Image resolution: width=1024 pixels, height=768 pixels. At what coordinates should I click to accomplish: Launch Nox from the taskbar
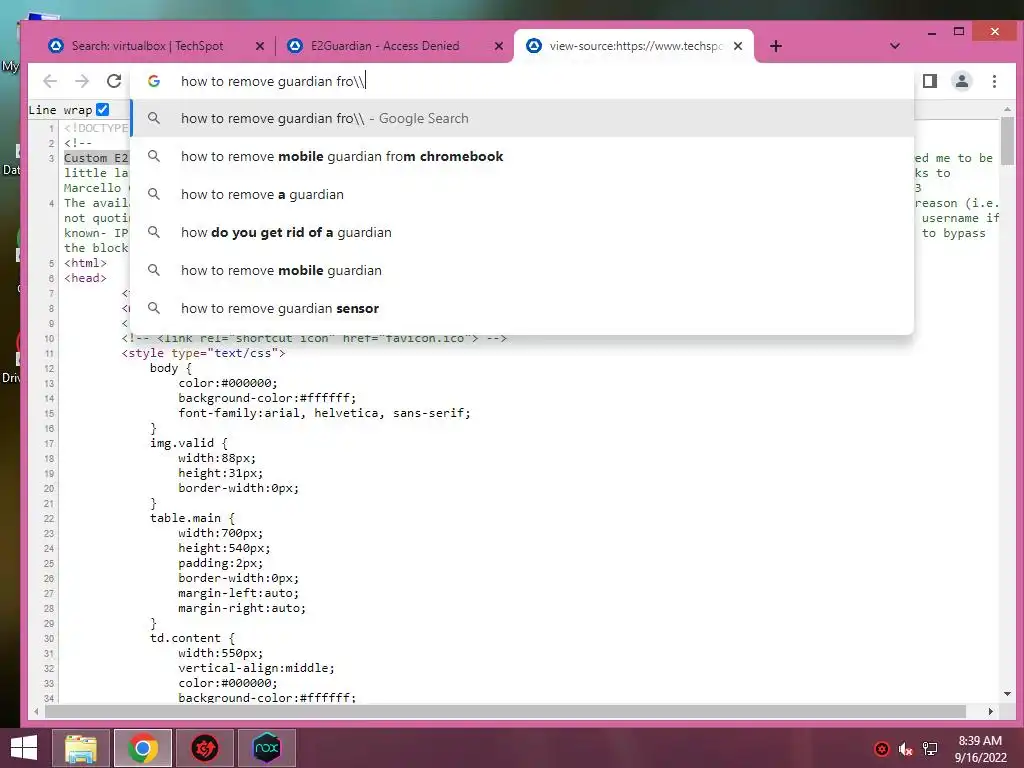click(266, 748)
